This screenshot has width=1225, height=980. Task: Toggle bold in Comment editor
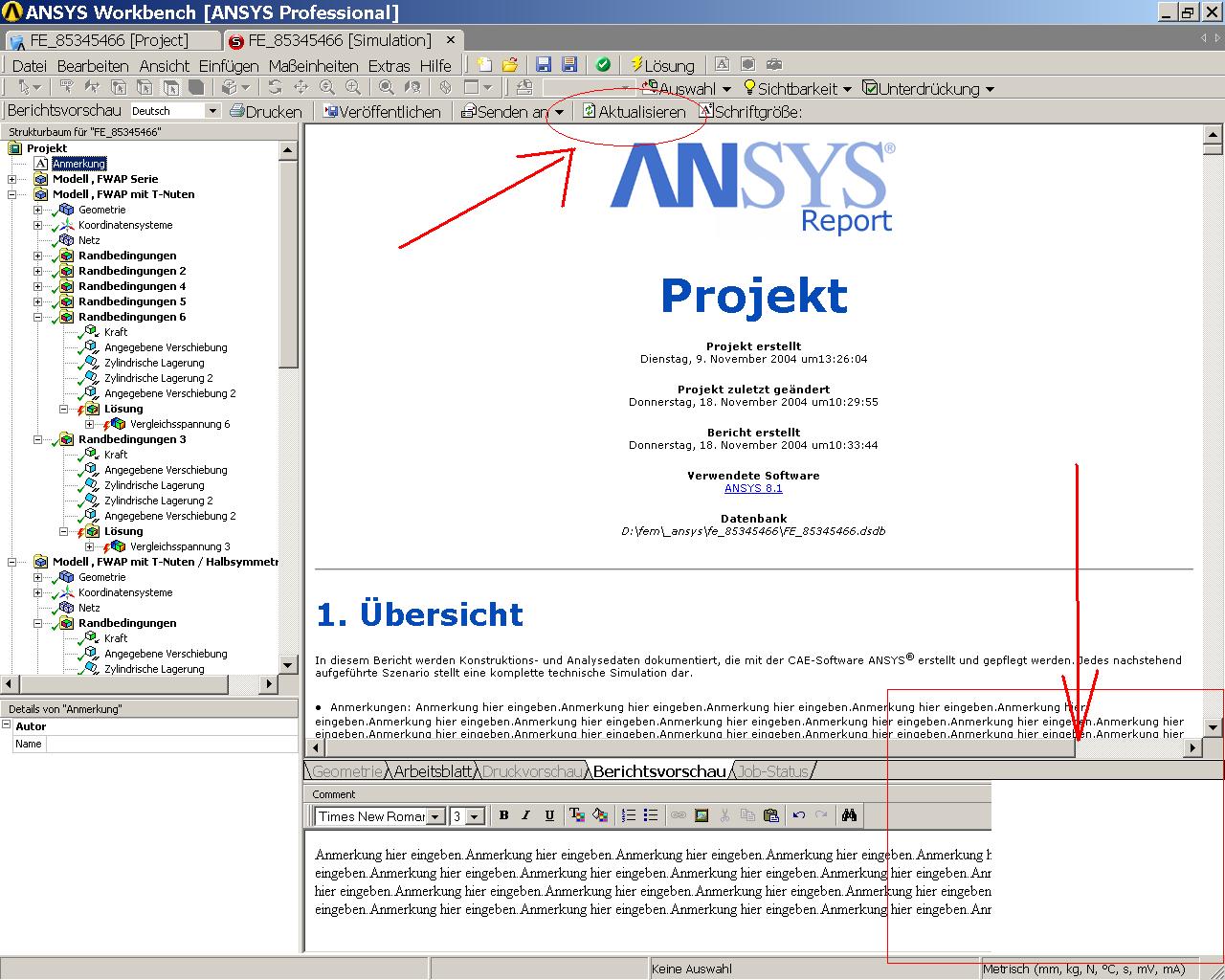[x=503, y=815]
